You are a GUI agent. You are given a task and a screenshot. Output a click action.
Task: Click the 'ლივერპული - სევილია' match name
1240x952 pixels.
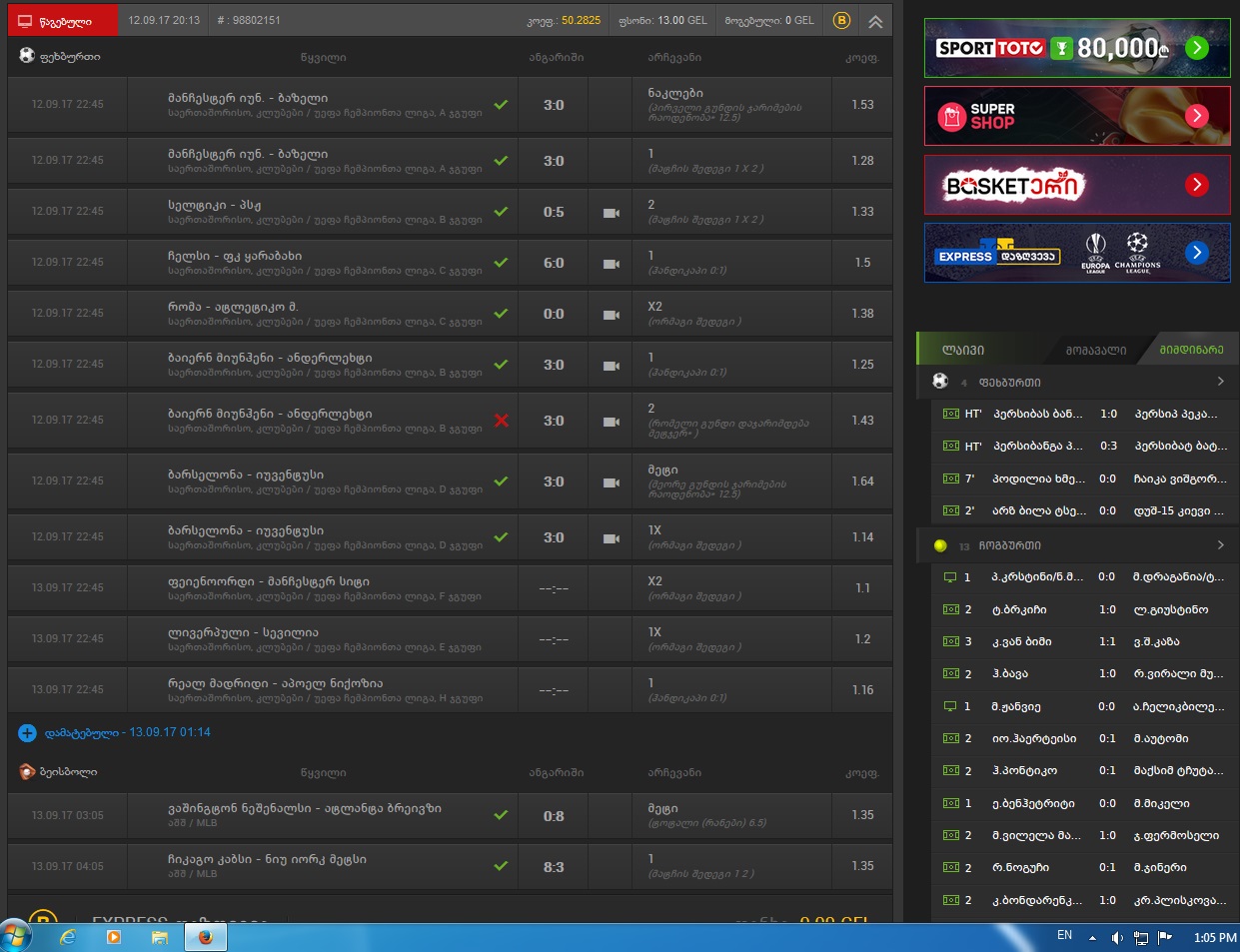243,632
